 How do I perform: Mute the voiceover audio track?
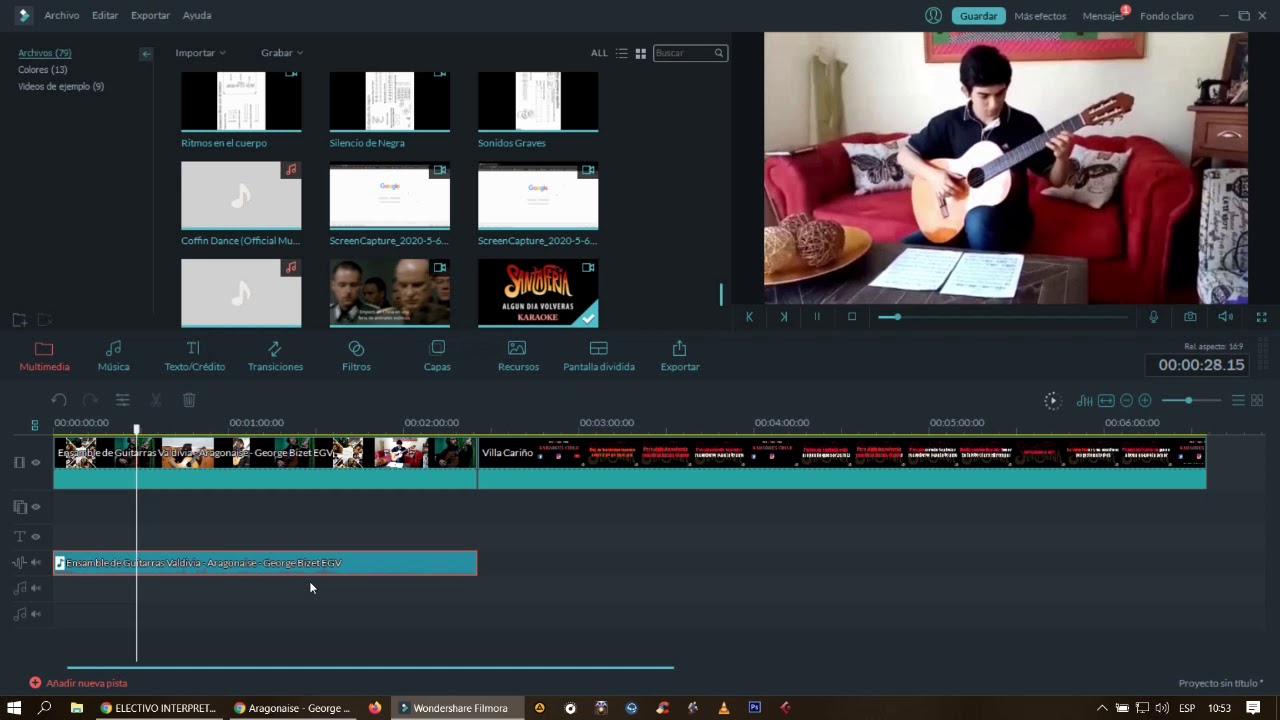pos(36,563)
